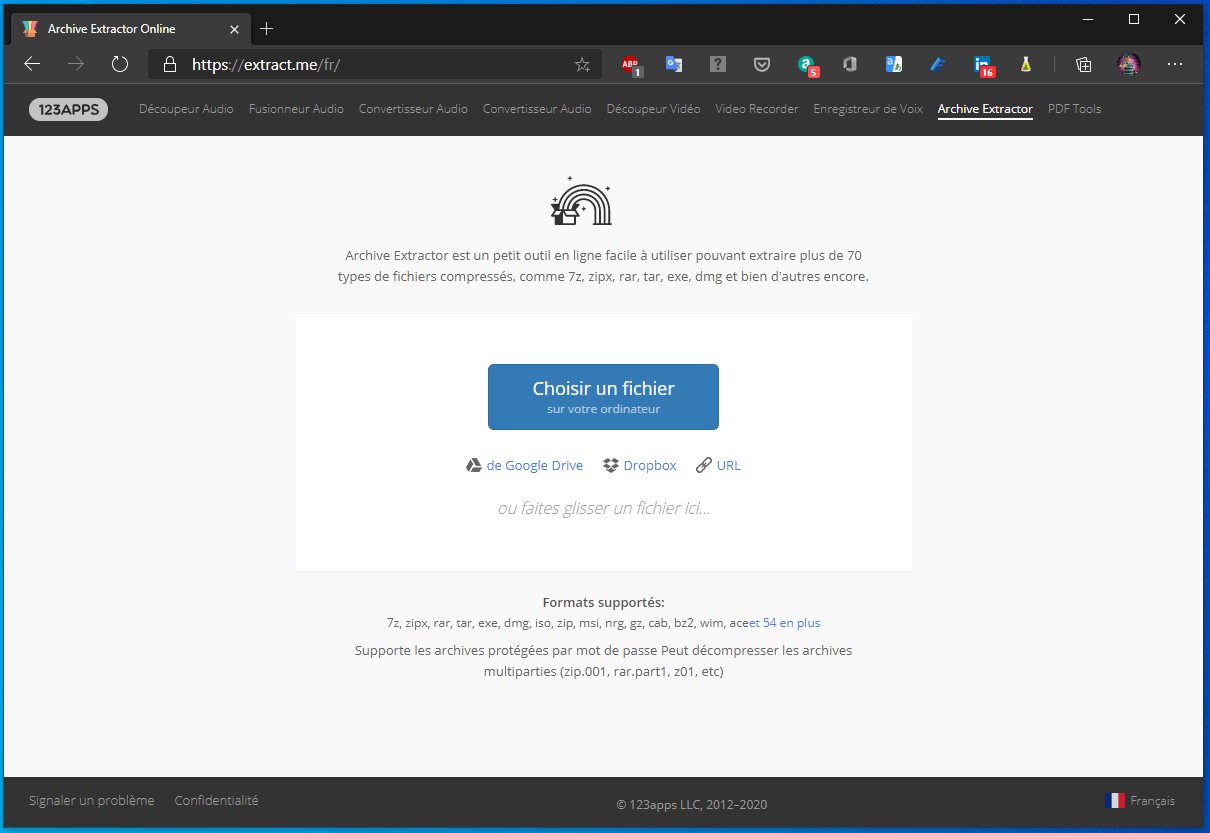Open the Fusionneur Audio tool
Screen dimensions: 1210x833
pos(296,109)
